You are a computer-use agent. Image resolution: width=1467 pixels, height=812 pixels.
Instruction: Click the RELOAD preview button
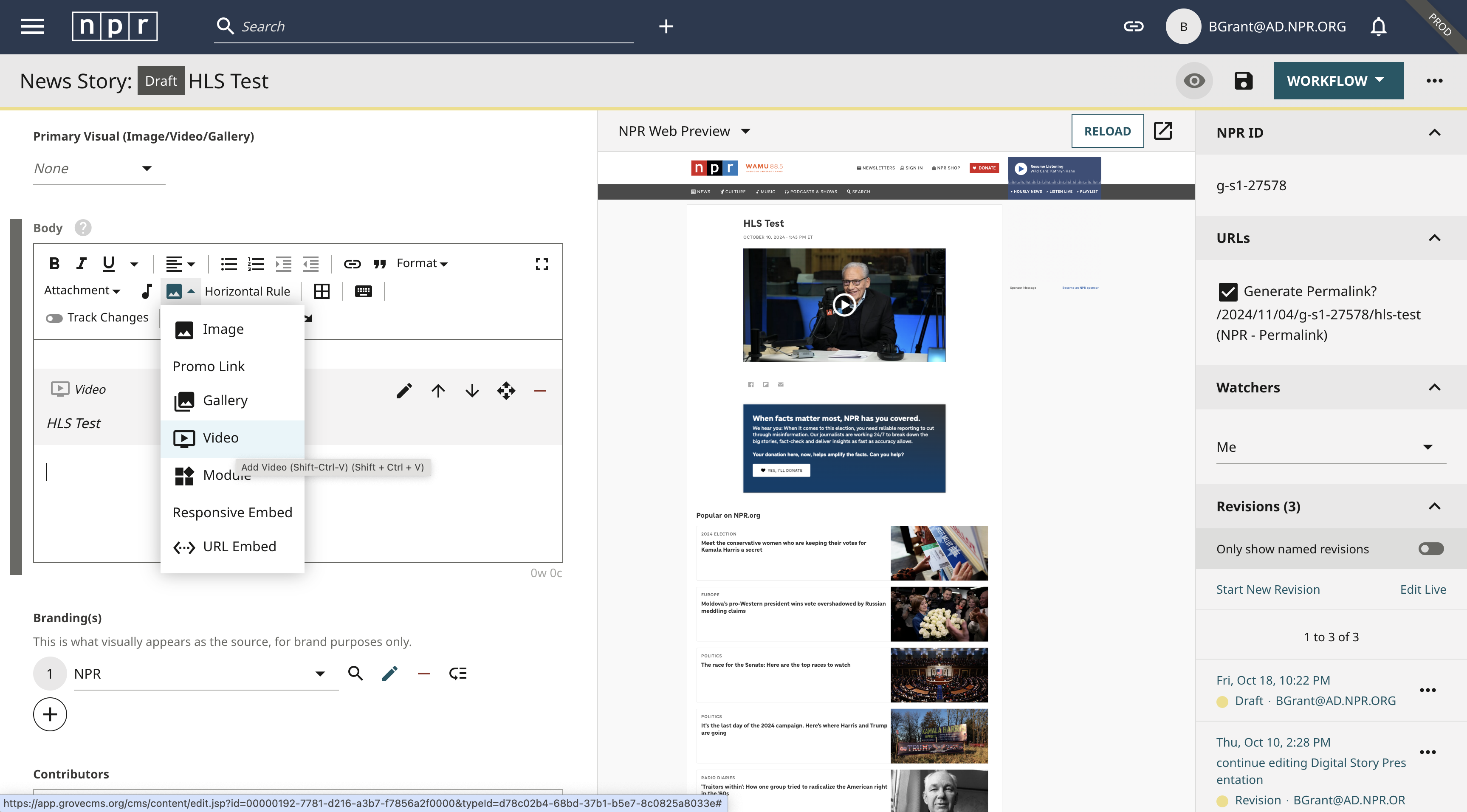click(1107, 131)
